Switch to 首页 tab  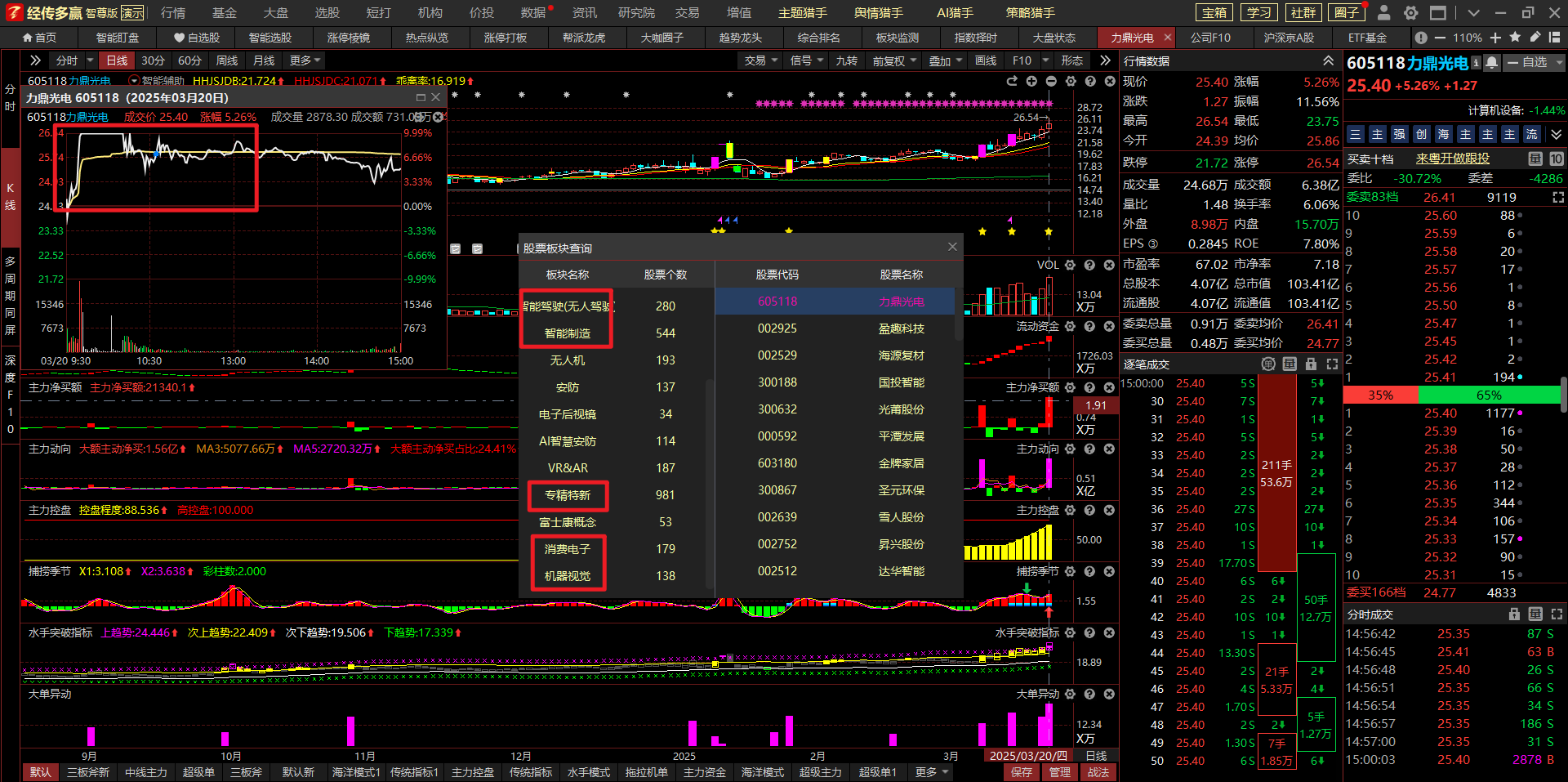[x=39, y=38]
